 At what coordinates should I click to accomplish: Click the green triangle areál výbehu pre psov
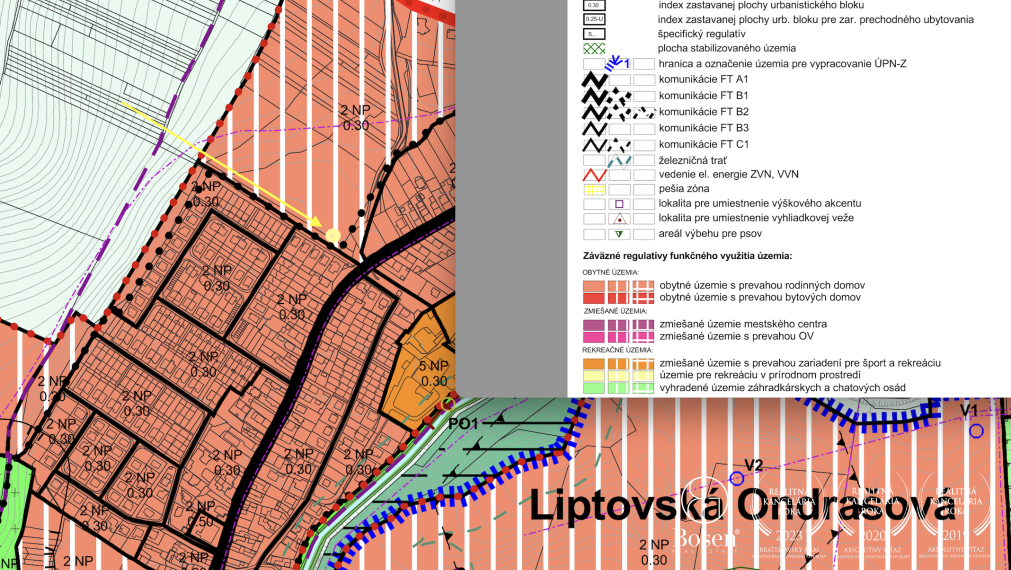tap(620, 234)
